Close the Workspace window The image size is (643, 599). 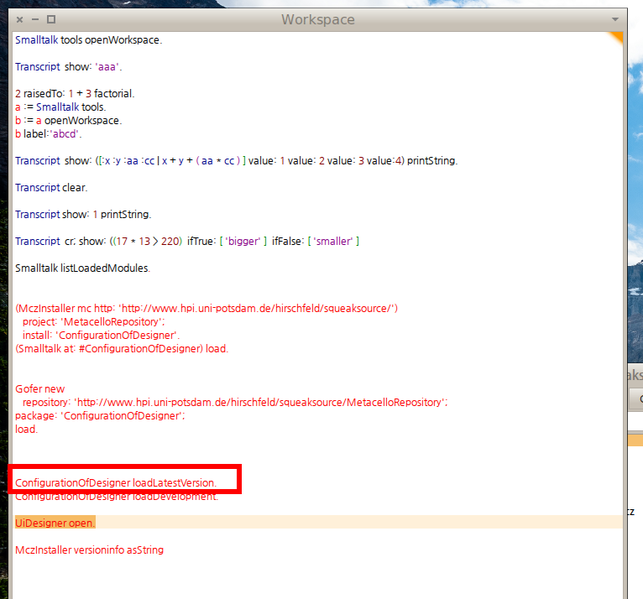19,20
